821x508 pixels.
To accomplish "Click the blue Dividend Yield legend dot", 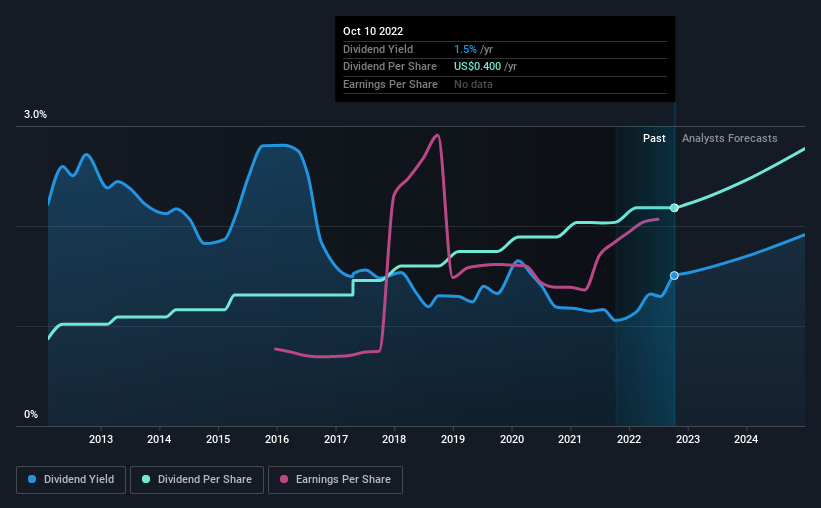I will pyautogui.click(x=32, y=479).
